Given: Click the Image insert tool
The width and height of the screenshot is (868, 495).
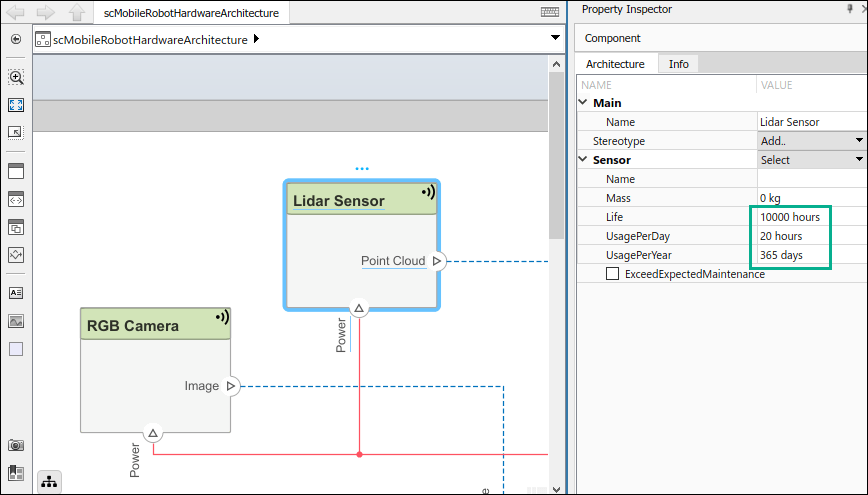Looking at the screenshot, I should point(16,321).
